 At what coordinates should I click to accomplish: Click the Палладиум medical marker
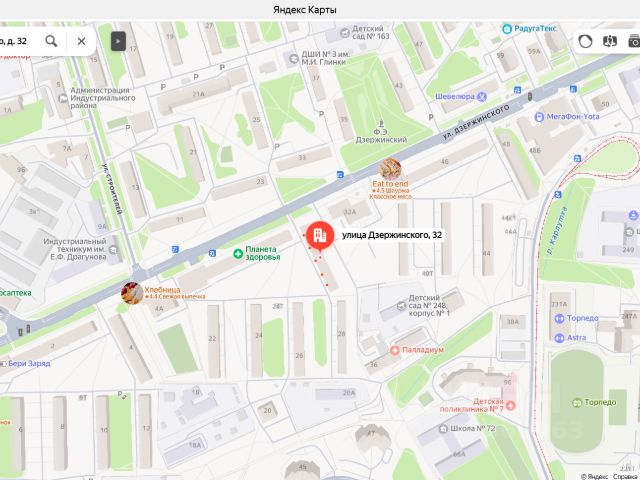tap(395, 350)
